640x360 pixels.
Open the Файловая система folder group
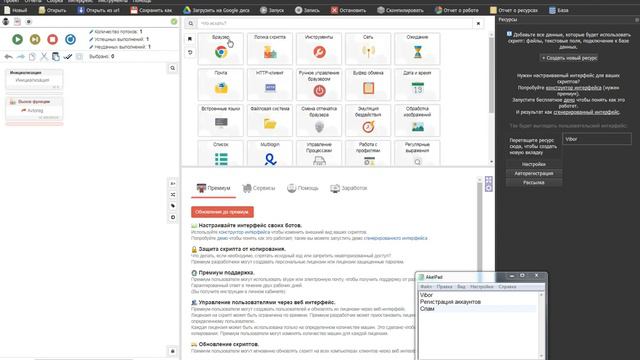(270, 120)
